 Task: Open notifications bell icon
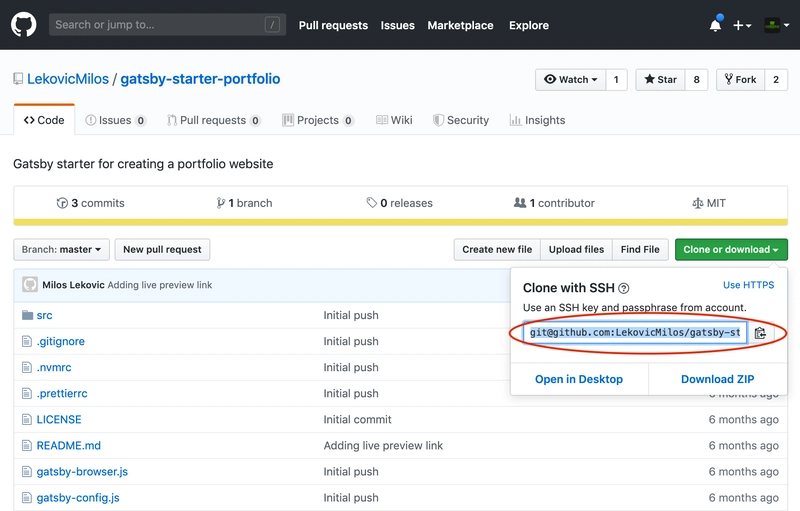pos(715,24)
